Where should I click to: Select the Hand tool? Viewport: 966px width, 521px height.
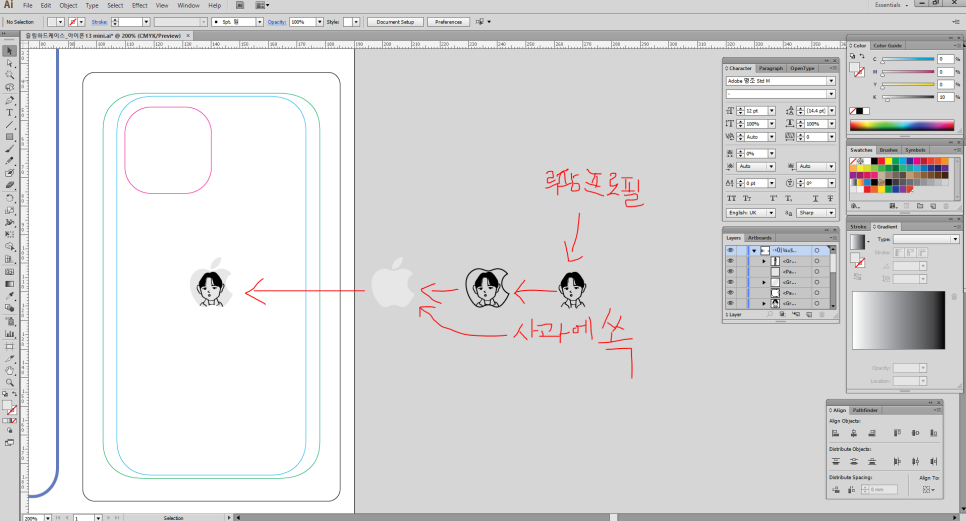pyautogui.click(x=9, y=371)
